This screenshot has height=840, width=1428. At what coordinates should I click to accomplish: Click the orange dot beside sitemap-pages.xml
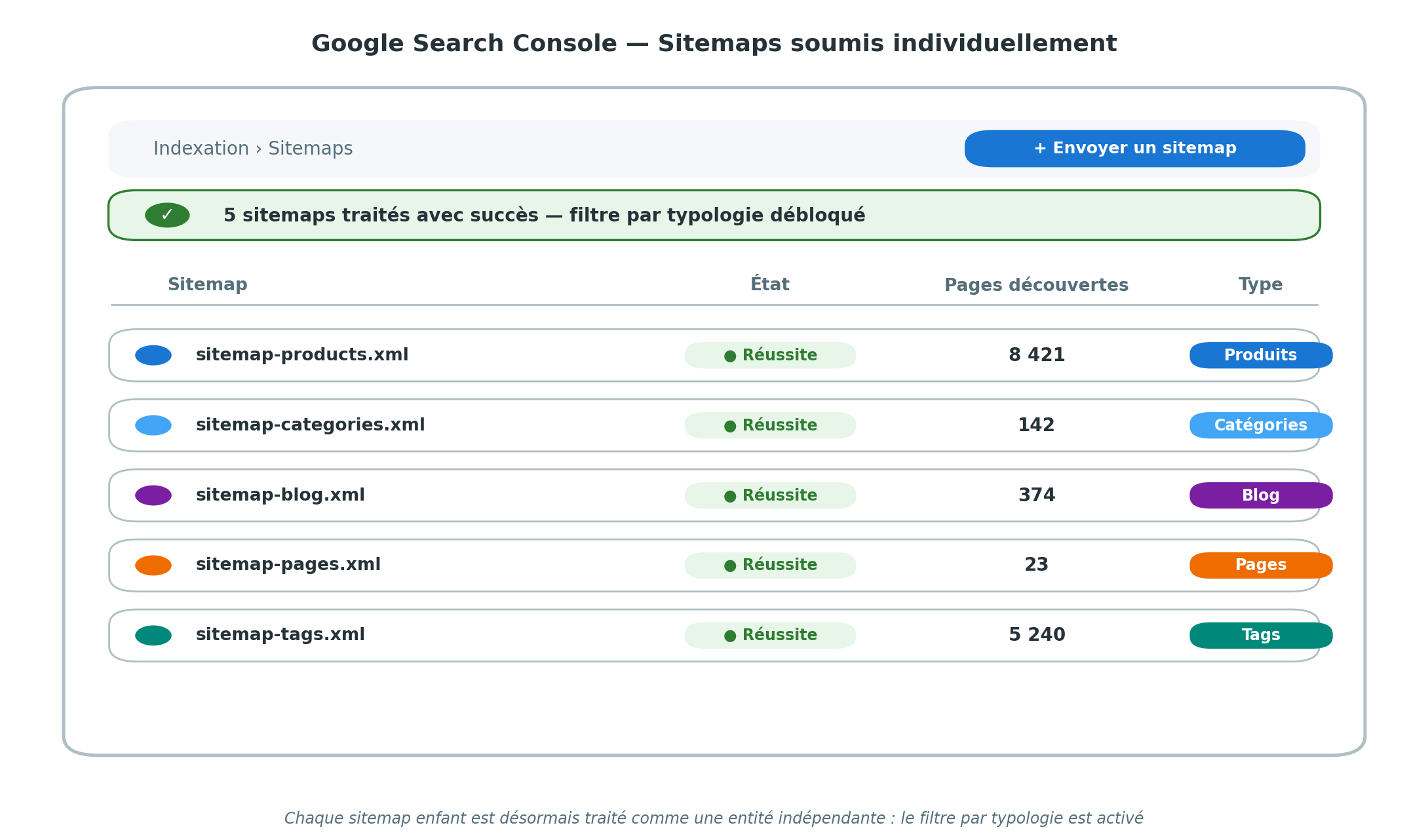pyautogui.click(x=153, y=565)
